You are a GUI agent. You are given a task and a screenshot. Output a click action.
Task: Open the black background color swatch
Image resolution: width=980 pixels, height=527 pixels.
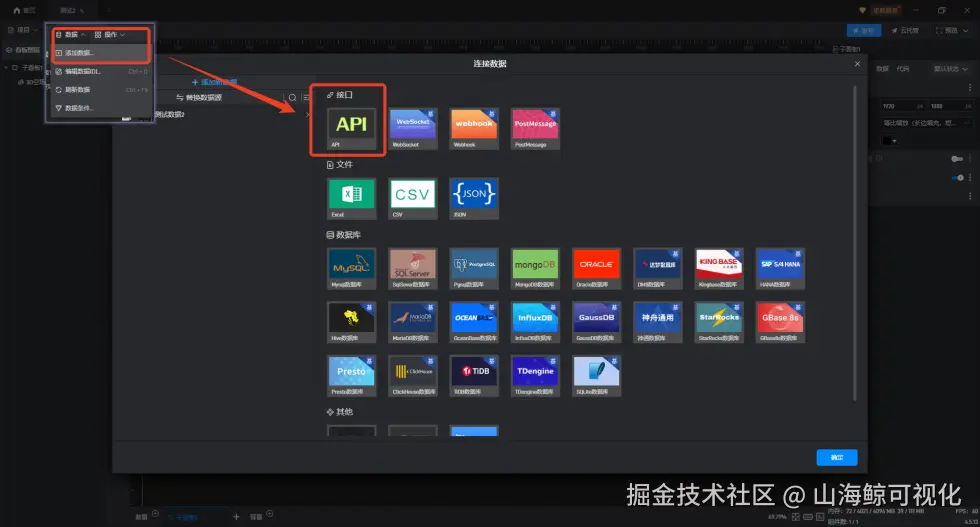890,141
